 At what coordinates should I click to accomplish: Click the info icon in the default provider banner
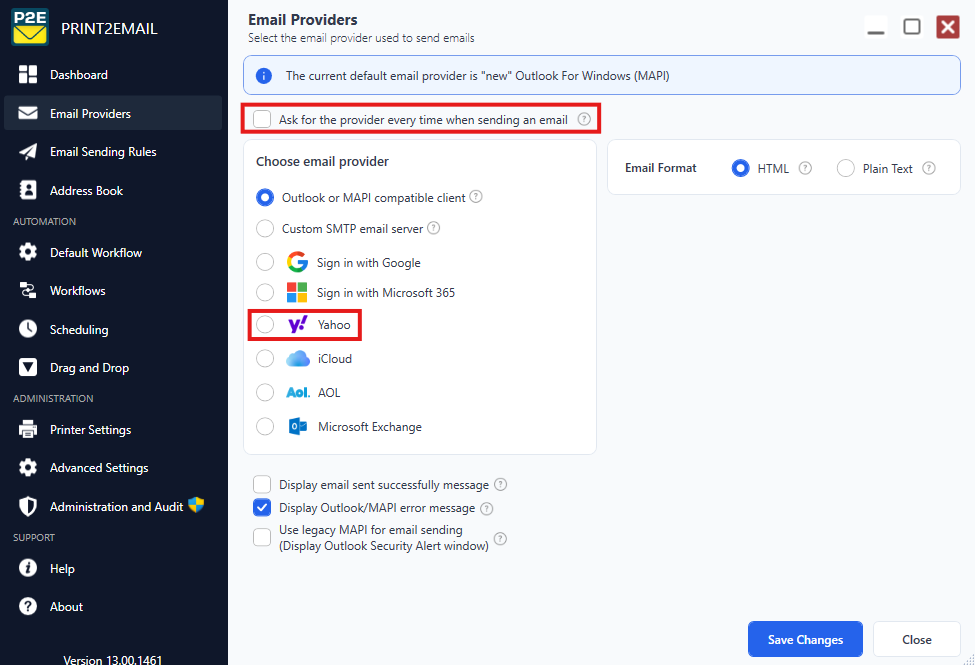(x=264, y=76)
